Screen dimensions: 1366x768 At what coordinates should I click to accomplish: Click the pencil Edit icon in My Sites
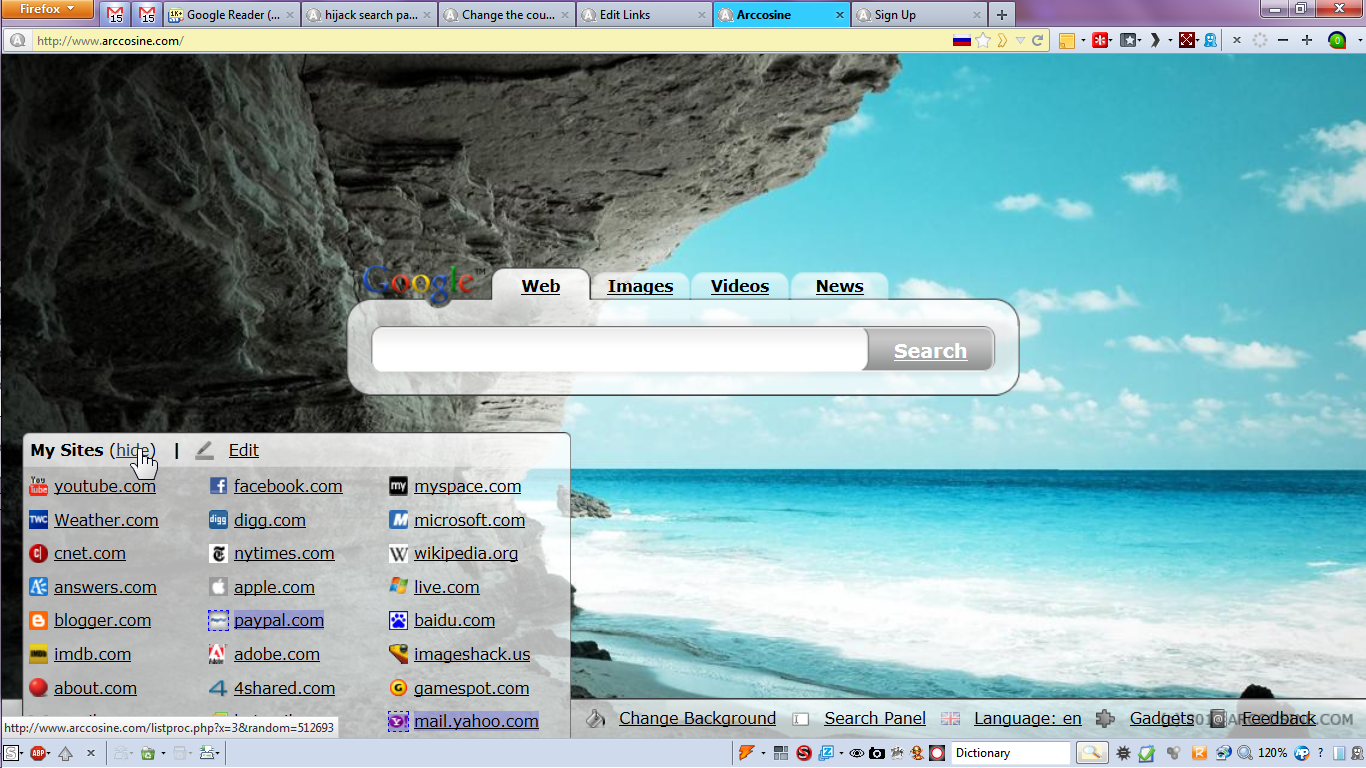pos(205,450)
